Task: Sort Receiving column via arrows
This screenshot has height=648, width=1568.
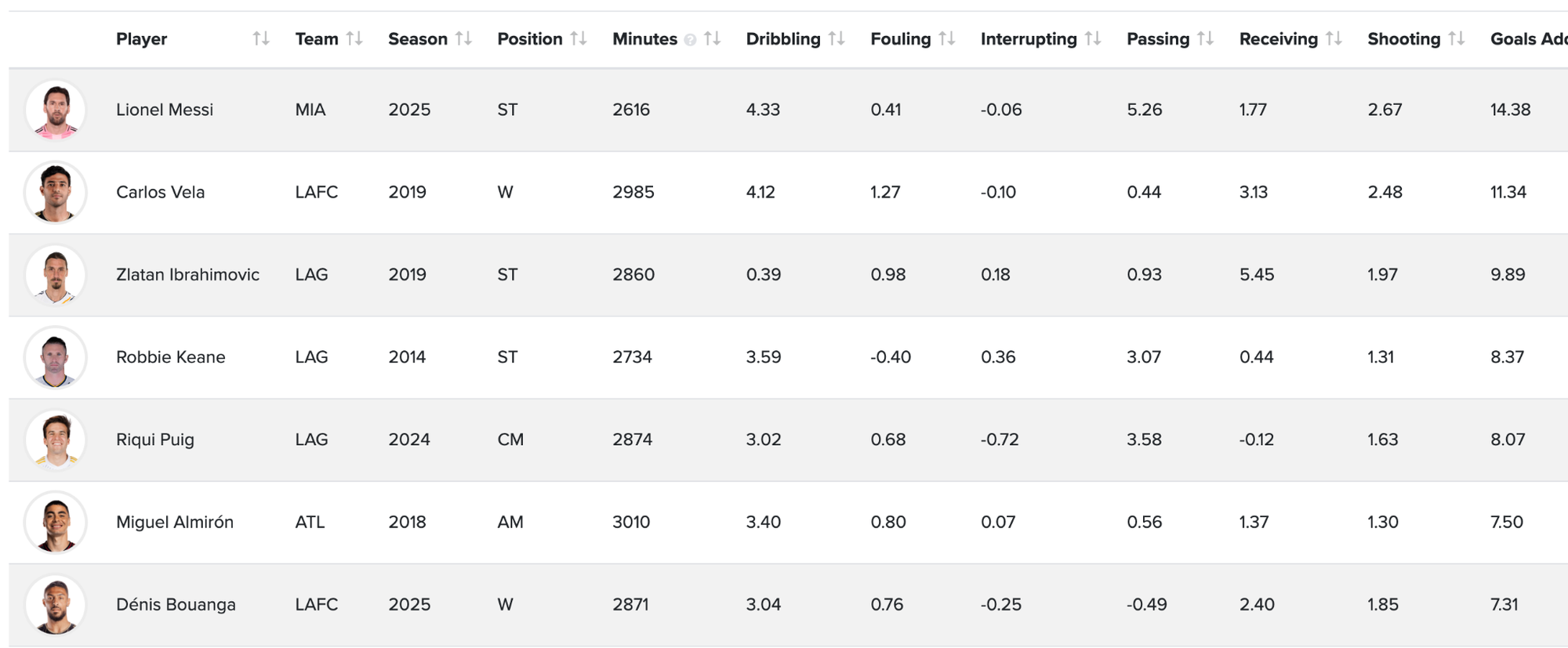Action: (1334, 38)
